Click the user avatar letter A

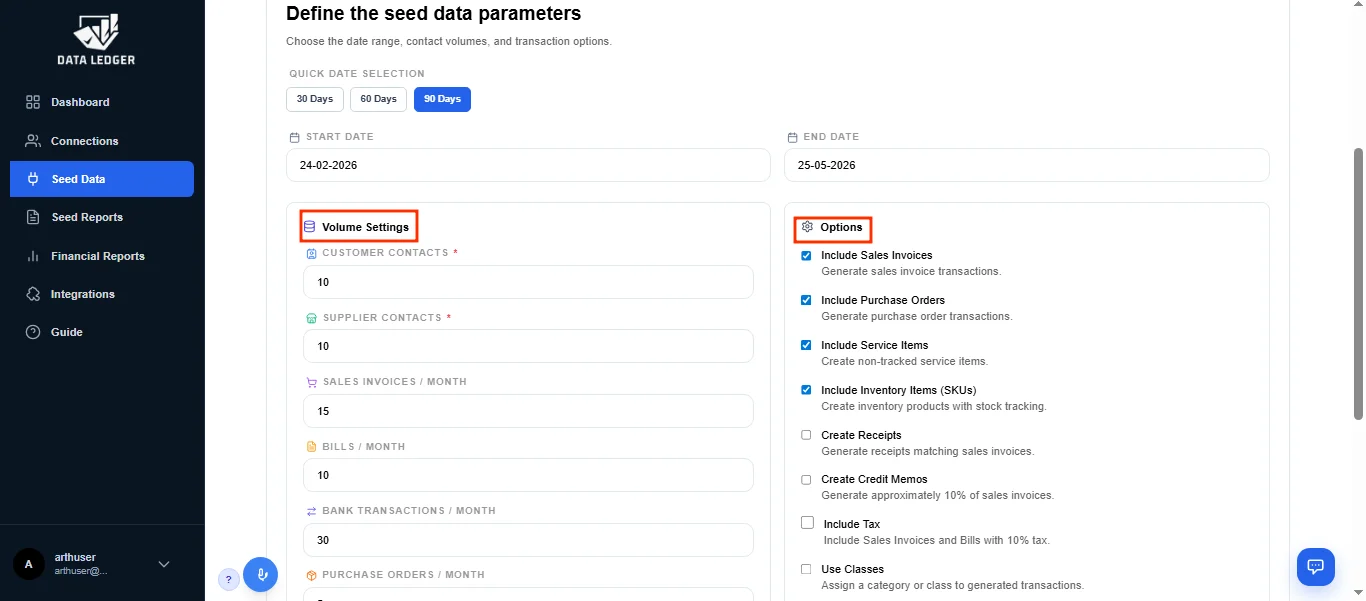pos(28,564)
